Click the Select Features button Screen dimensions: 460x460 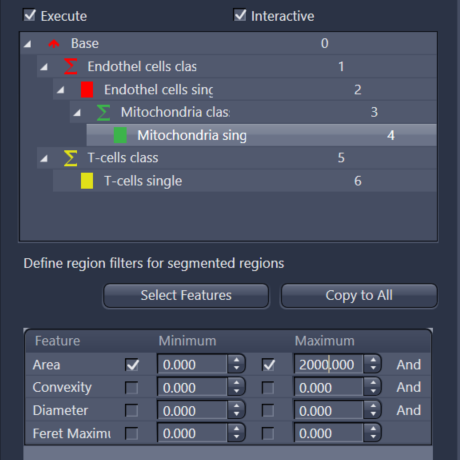[x=186, y=296]
